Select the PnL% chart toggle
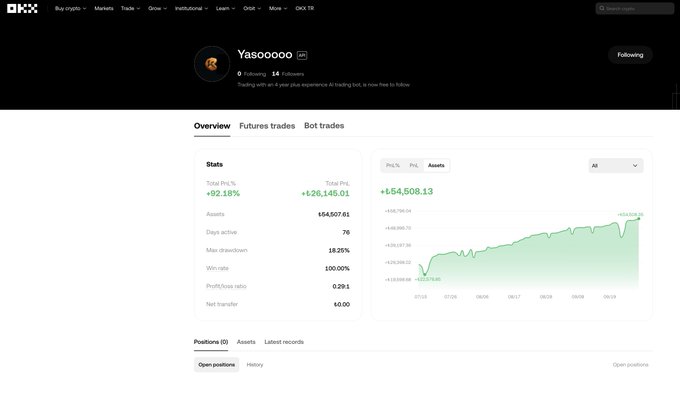680x394 pixels. pos(393,166)
